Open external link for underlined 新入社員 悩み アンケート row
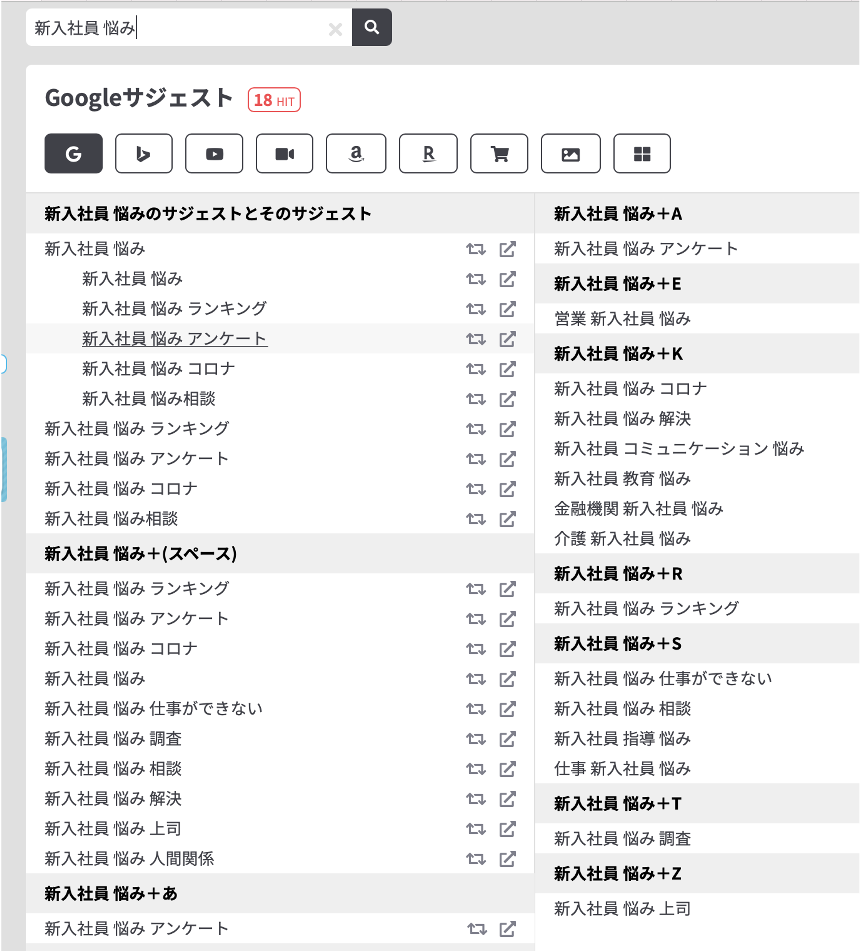Viewport: 860px width, 952px height. 508,339
